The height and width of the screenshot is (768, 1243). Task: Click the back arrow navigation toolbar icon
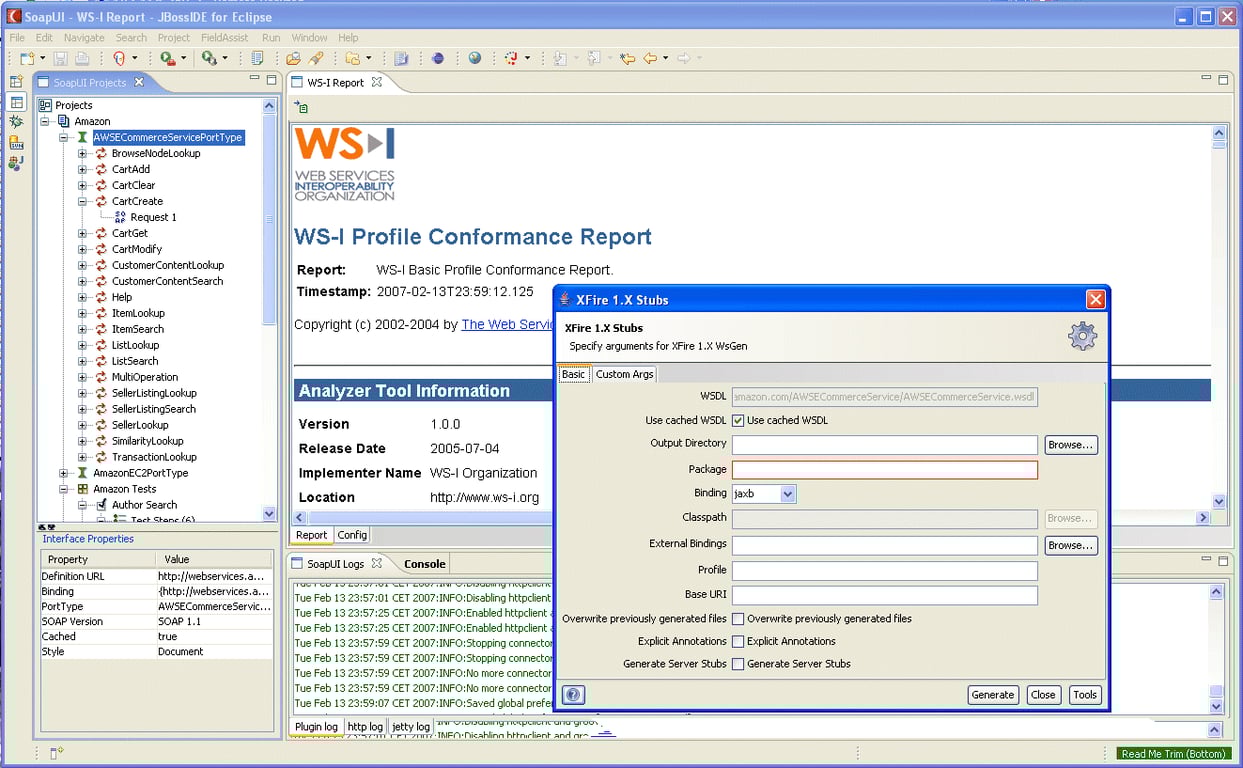coord(651,59)
